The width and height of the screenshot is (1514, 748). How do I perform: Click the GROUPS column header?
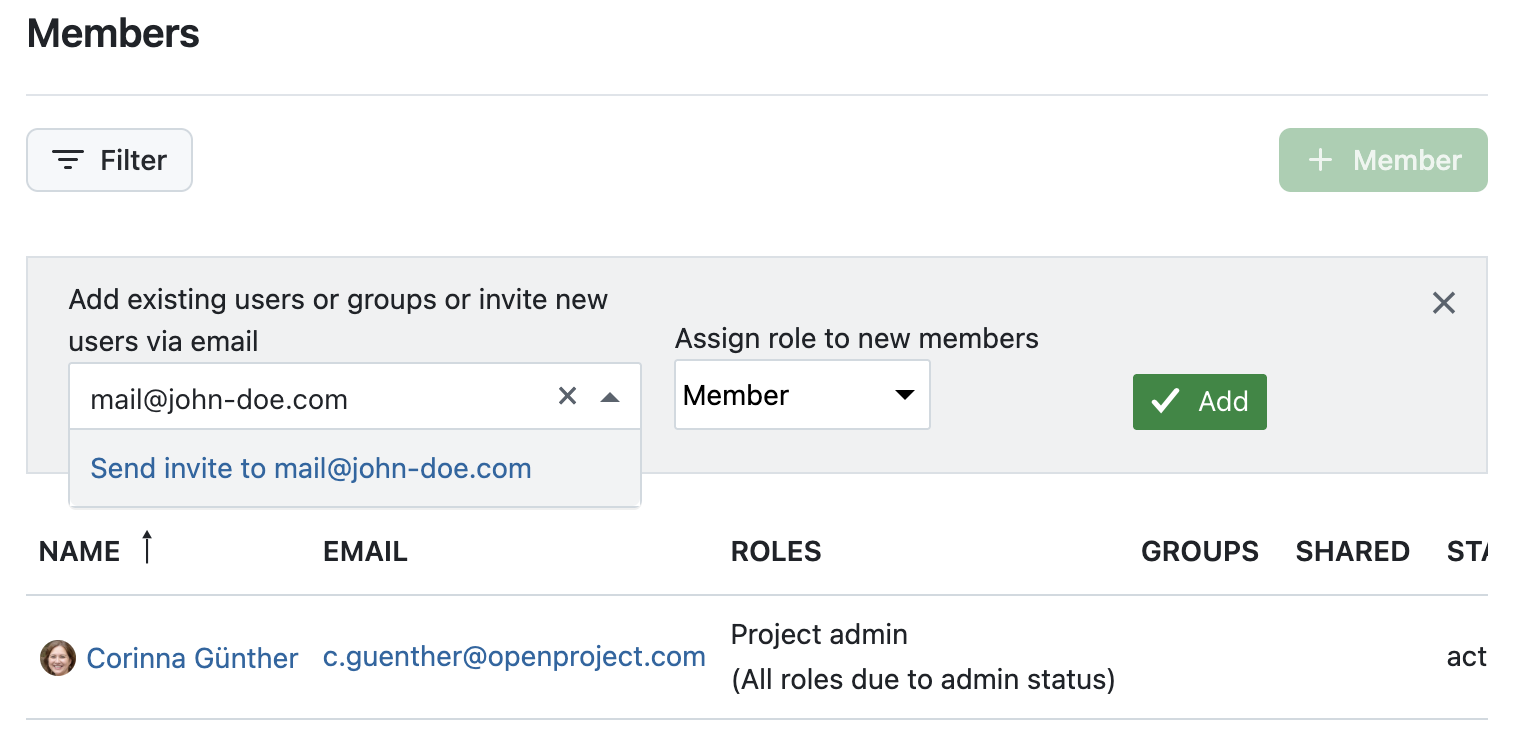tap(1199, 551)
